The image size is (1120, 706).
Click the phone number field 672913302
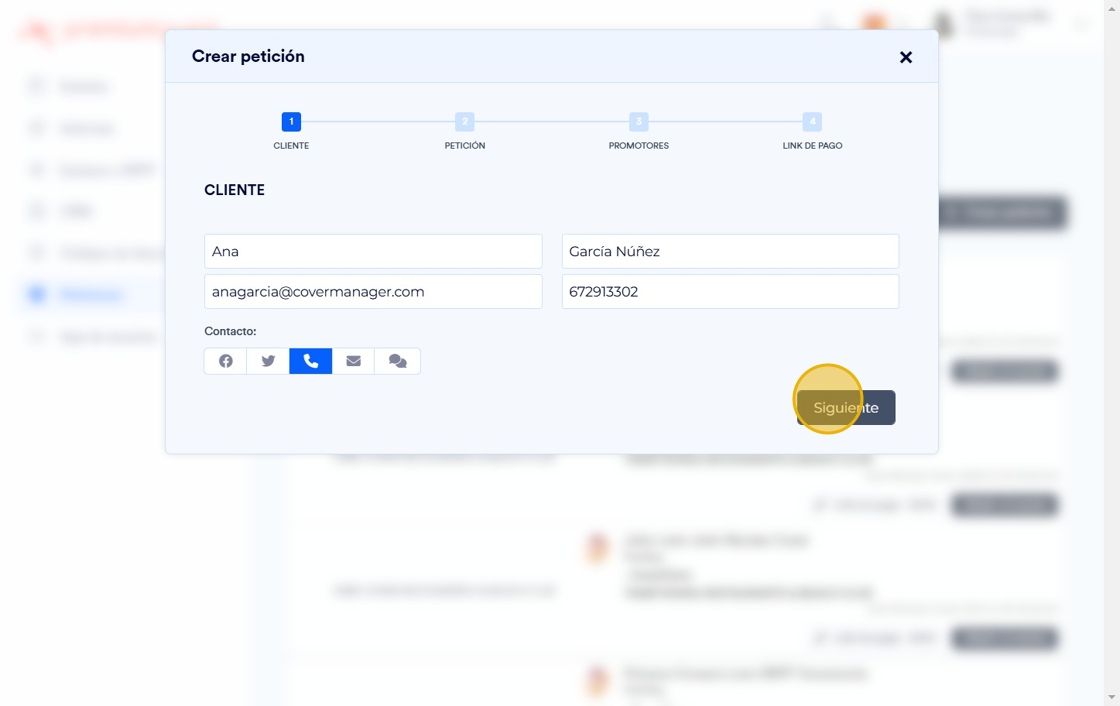tap(730, 292)
